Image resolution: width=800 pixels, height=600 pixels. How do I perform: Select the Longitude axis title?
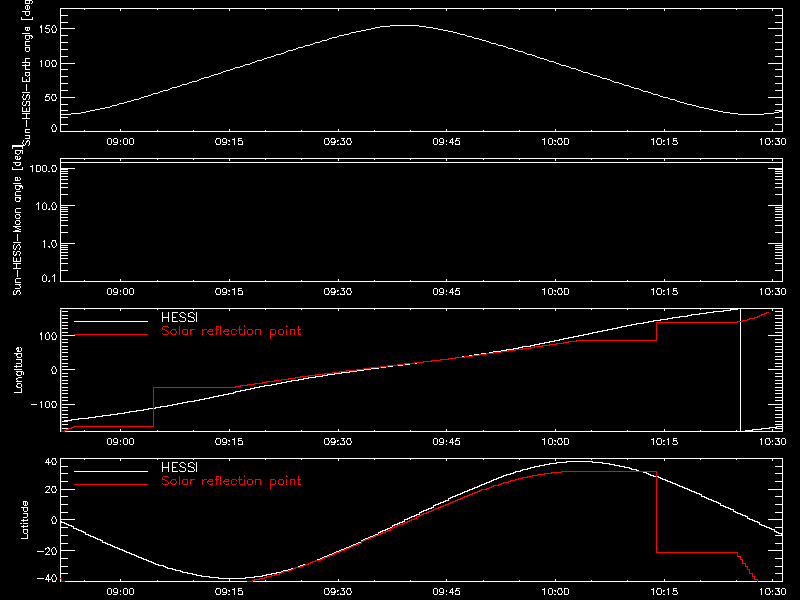18,370
